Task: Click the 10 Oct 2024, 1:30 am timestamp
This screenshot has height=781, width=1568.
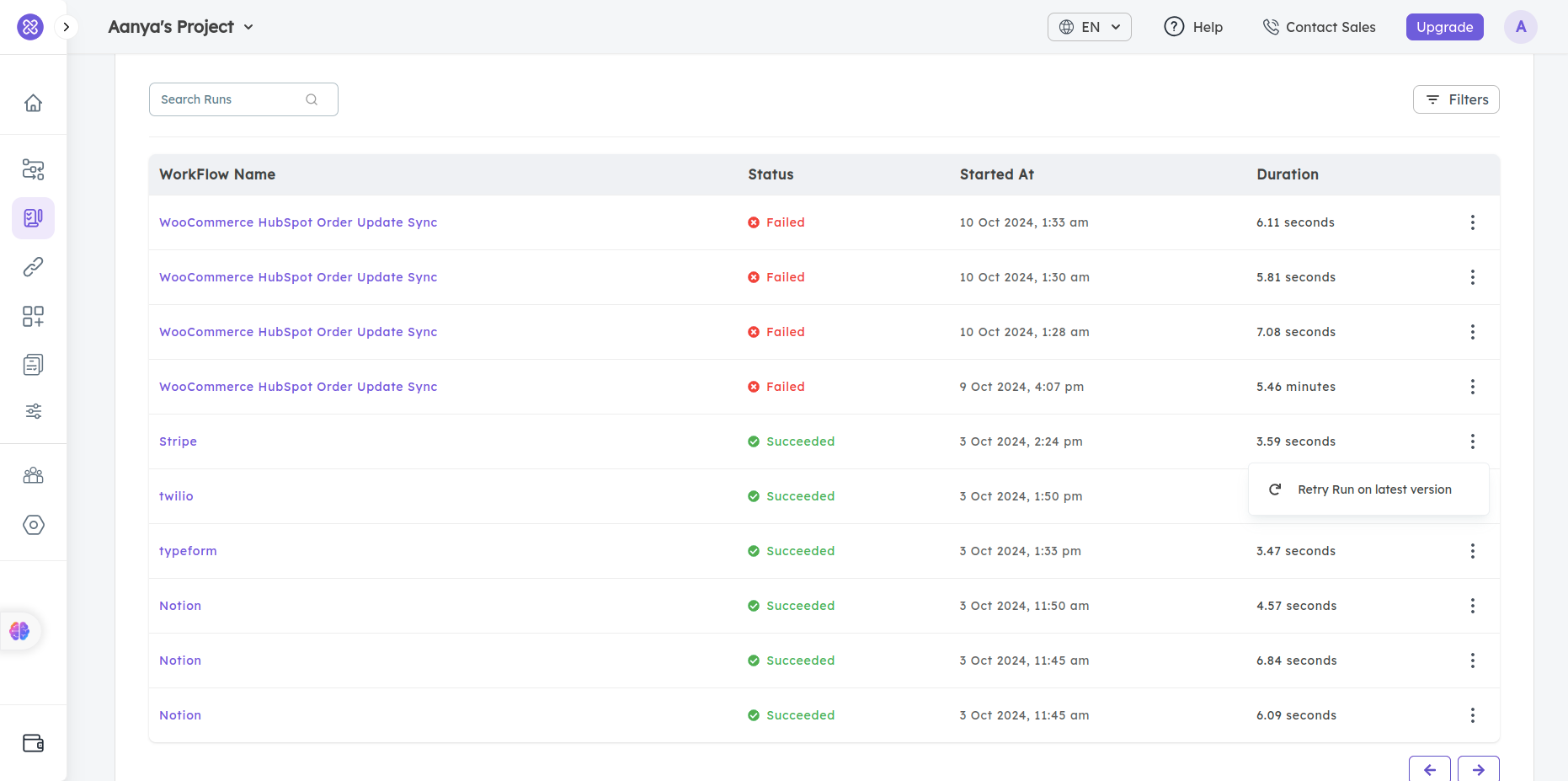Action: 1024,277
